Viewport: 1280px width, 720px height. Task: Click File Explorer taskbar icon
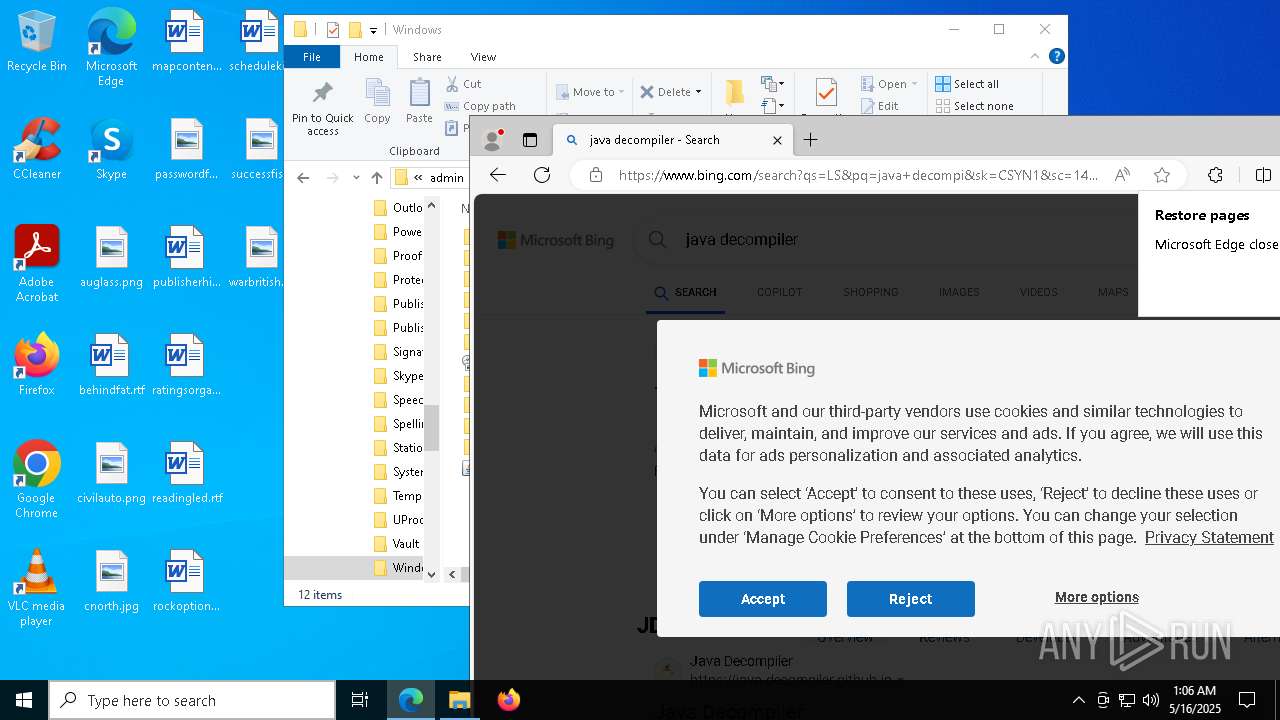tap(459, 700)
